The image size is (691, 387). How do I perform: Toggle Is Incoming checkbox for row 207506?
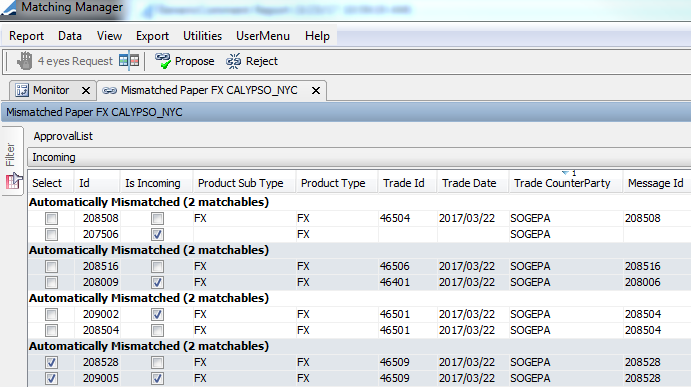point(157,234)
